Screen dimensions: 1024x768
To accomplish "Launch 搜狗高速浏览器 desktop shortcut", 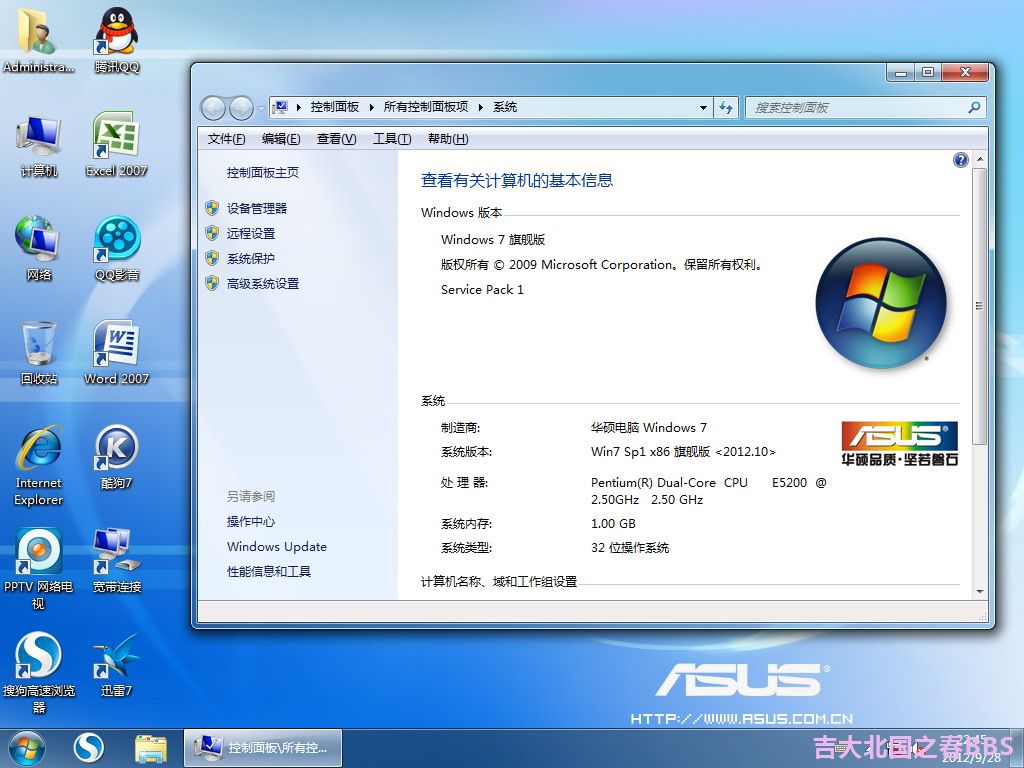I will click(39, 673).
